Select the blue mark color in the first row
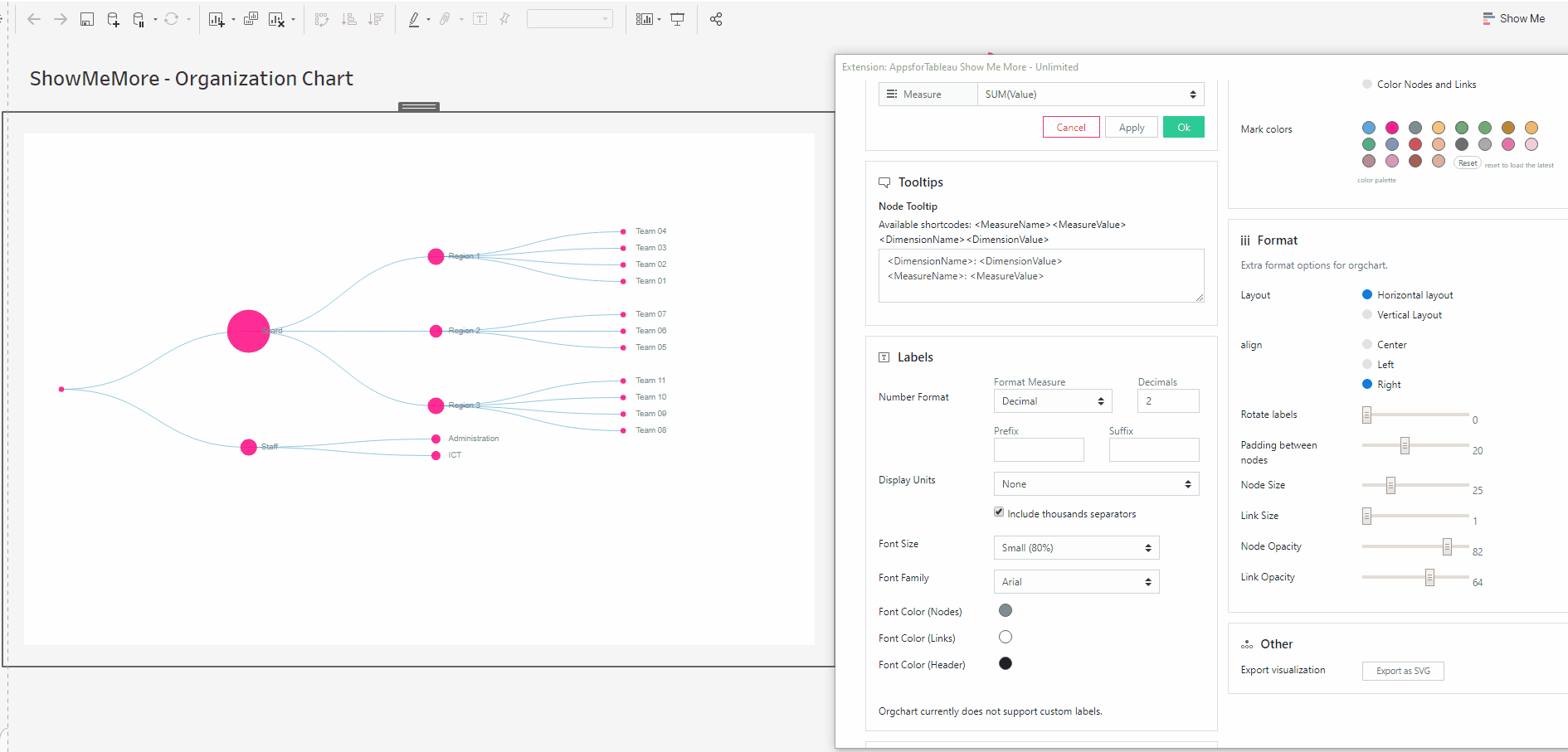This screenshot has width=1568, height=752. point(1369,128)
